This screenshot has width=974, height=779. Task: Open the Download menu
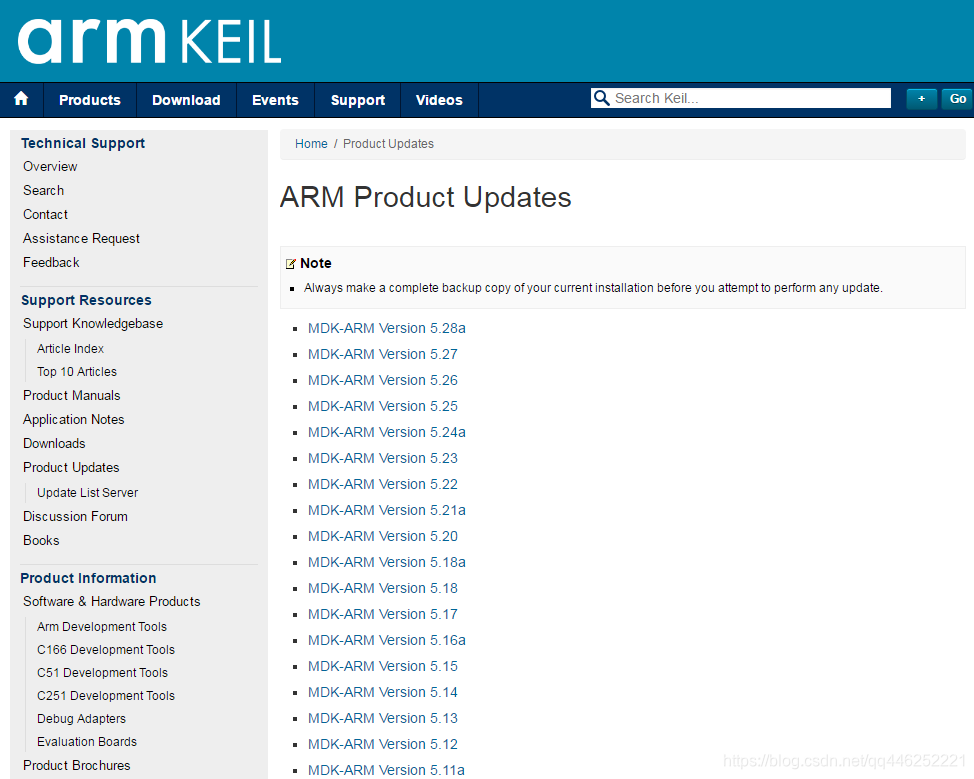186,100
